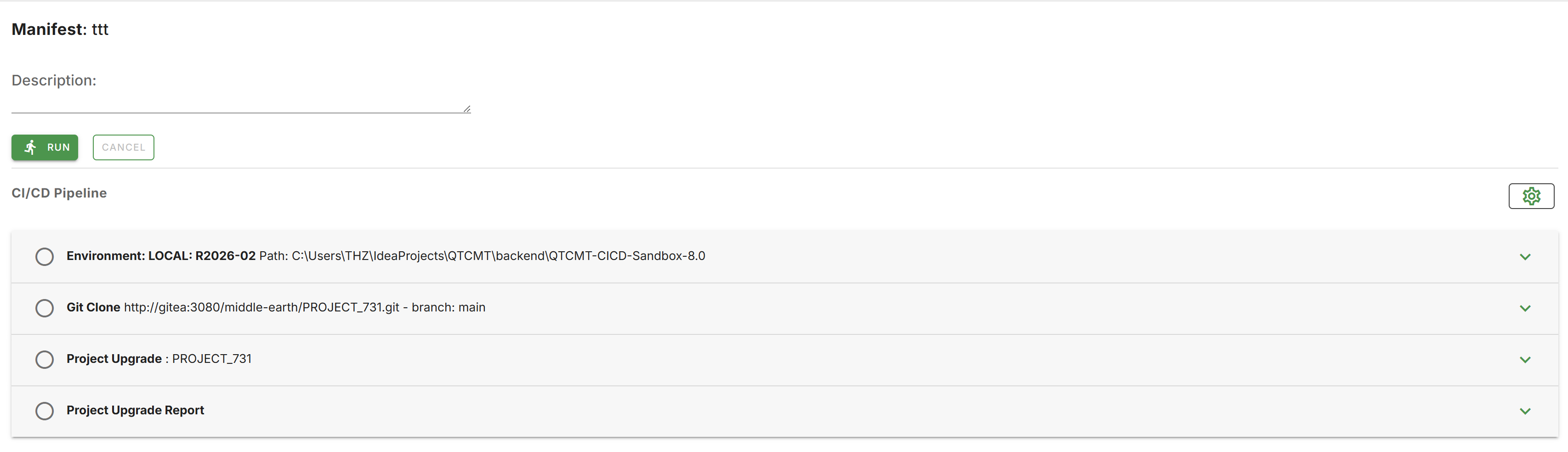Click the Manifest: ttt heading
This screenshot has width=1568, height=452.
tap(60, 29)
